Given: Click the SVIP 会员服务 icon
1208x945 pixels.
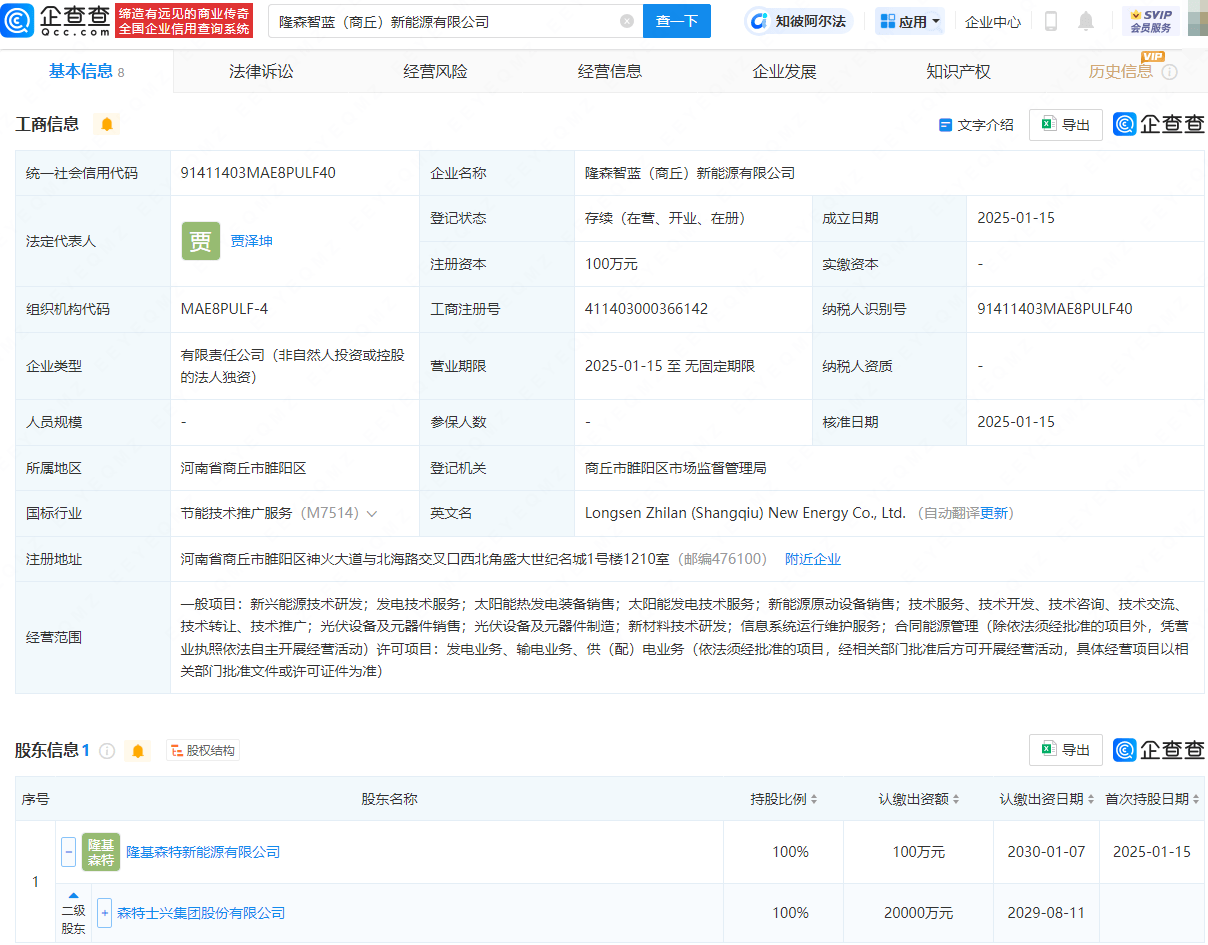Looking at the screenshot, I should point(1153,20).
